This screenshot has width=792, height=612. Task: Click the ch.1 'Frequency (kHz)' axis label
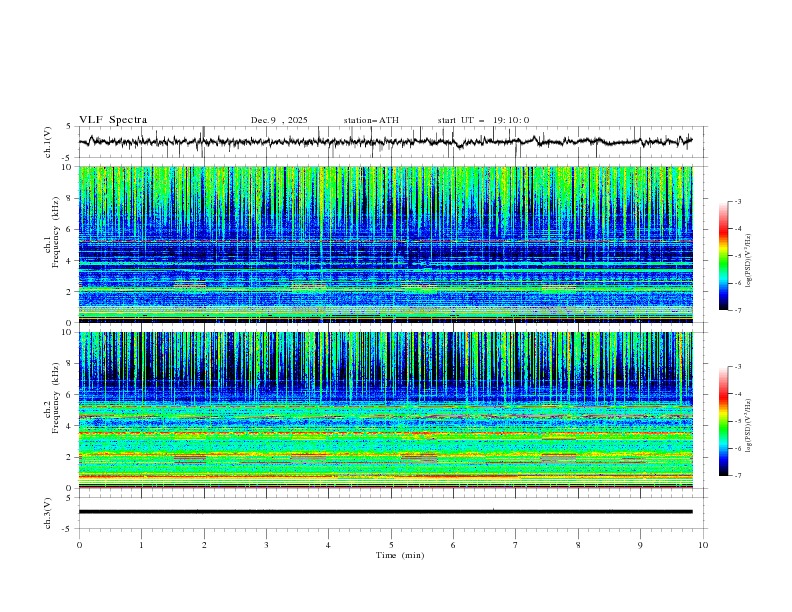pyautogui.click(x=56, y=232)
